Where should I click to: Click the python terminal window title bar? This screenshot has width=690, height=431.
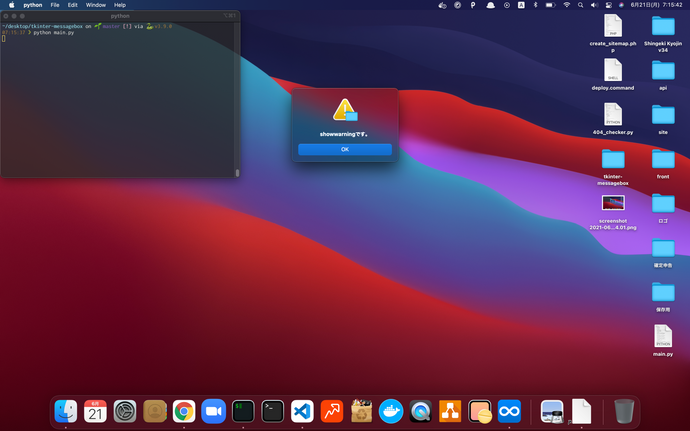tap(120, 15)
